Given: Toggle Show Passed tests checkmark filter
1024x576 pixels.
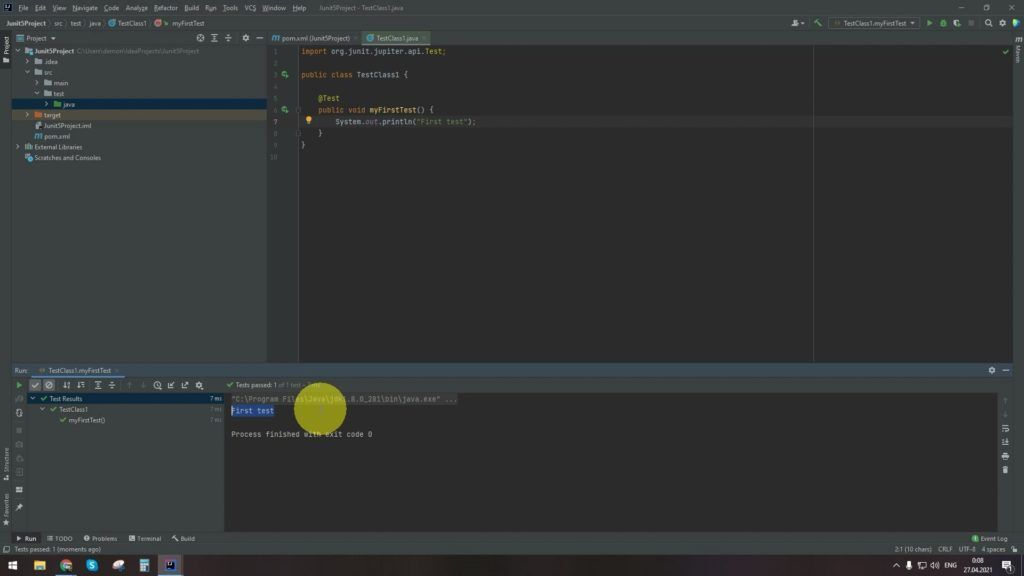Looking at the screenshot, I should [35, 385].
